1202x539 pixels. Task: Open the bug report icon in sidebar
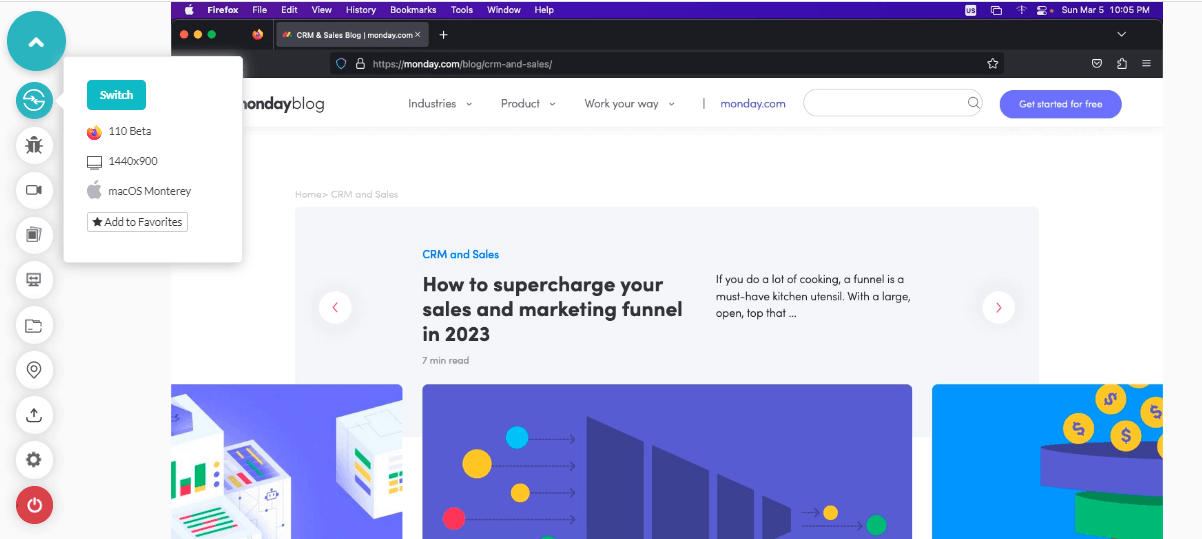coord(34,145)
